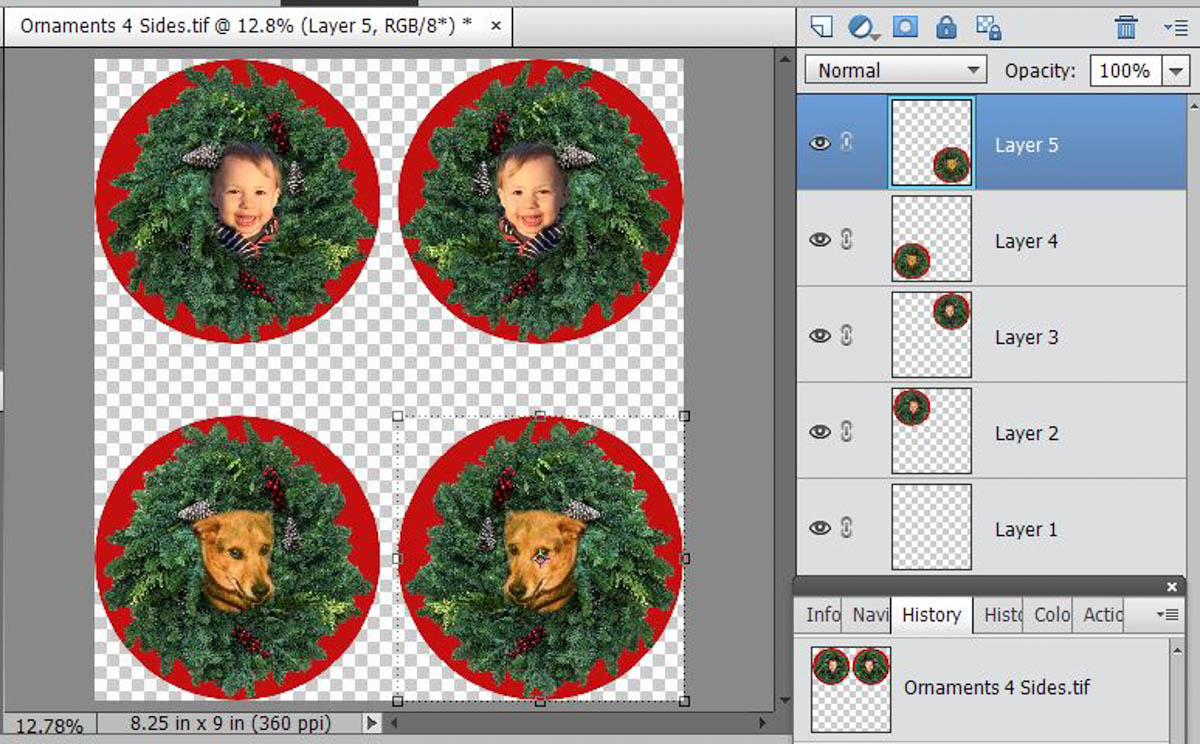Viewport: 1200px width, 744px height.
Task: Select the Layer 3 name label
Action: pyautogui.click(x=1026, y=338)
